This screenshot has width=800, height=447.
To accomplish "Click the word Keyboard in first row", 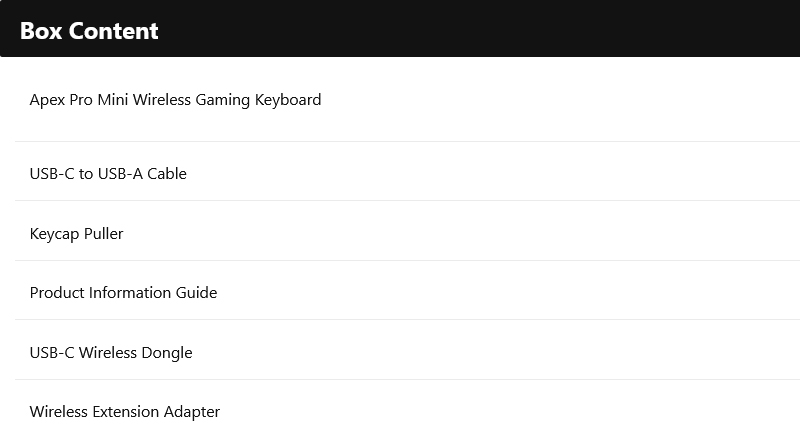I will [x=288, y=100].
